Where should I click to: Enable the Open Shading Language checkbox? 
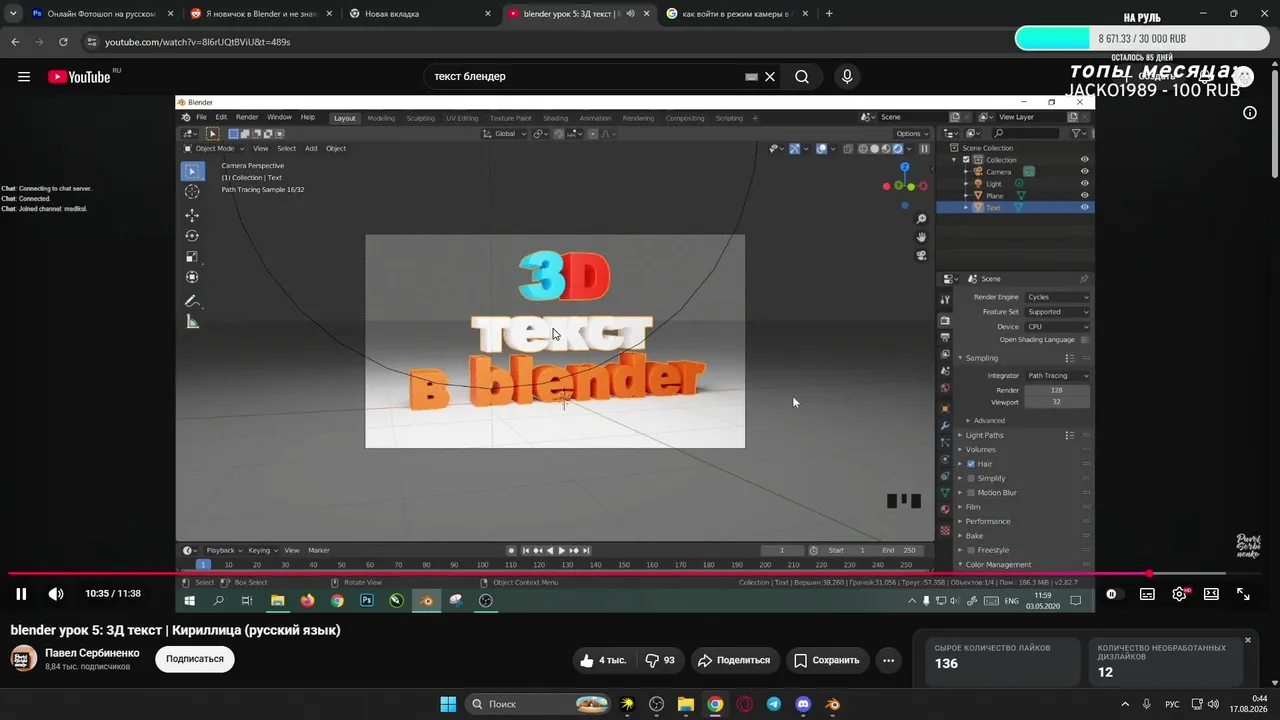(x=1084, y=340)
